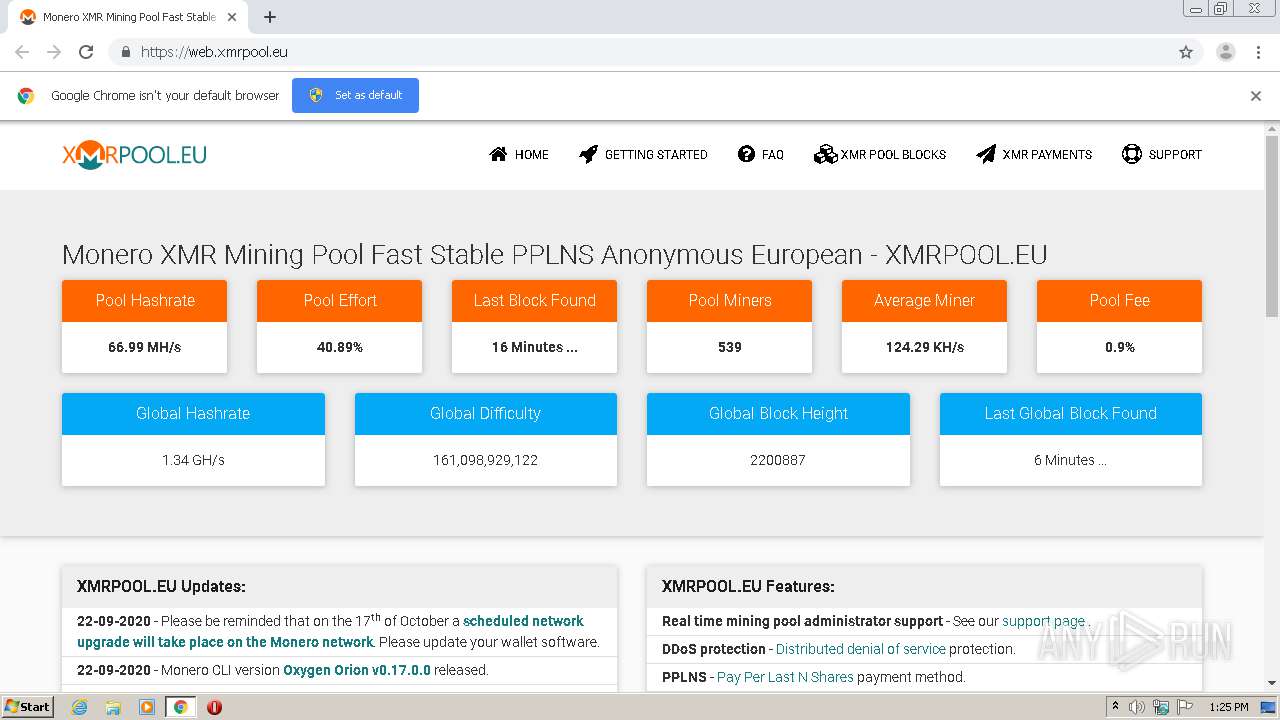Click the Pool Miners 539 value

click(730, 347)
